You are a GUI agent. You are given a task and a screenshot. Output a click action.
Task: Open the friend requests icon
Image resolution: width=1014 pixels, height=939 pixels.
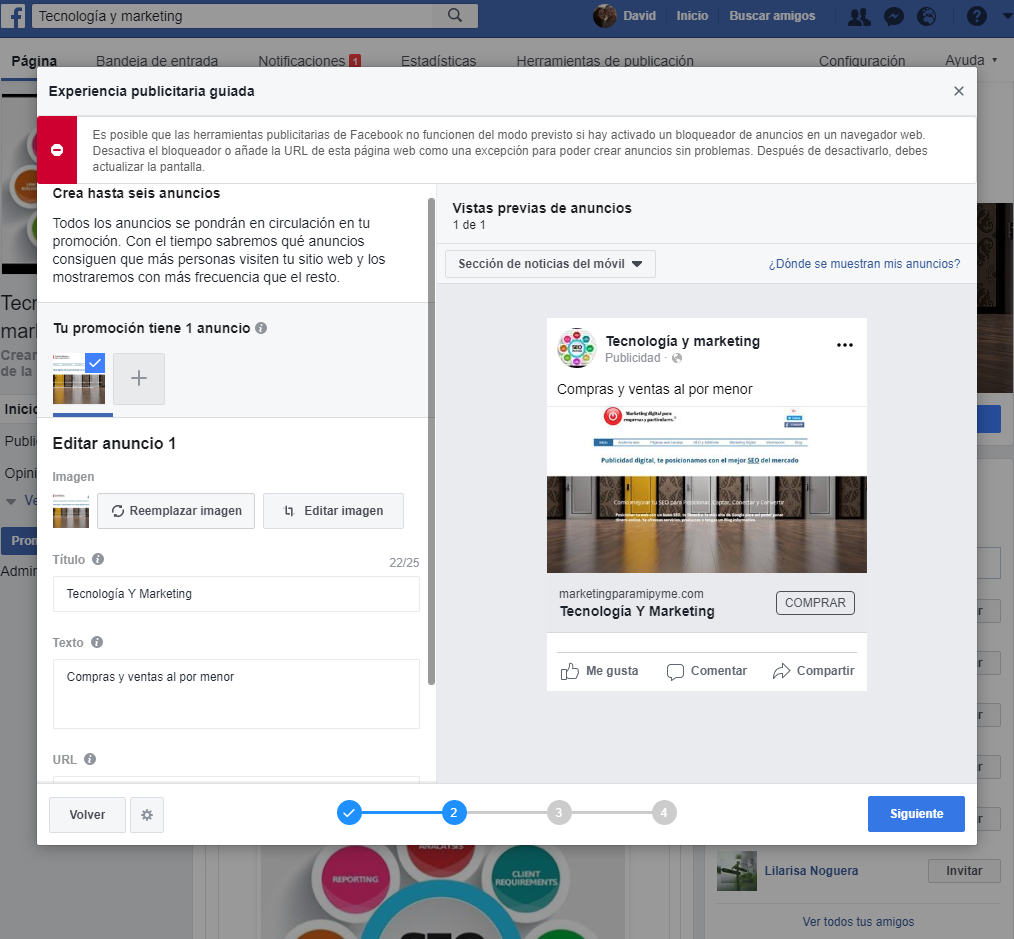[859, 16]
